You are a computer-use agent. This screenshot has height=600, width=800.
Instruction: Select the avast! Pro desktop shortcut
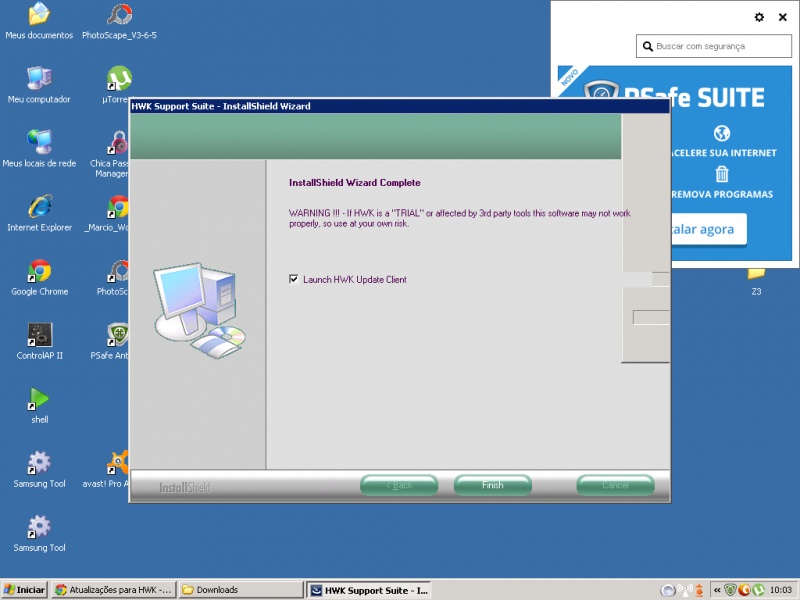106,469
